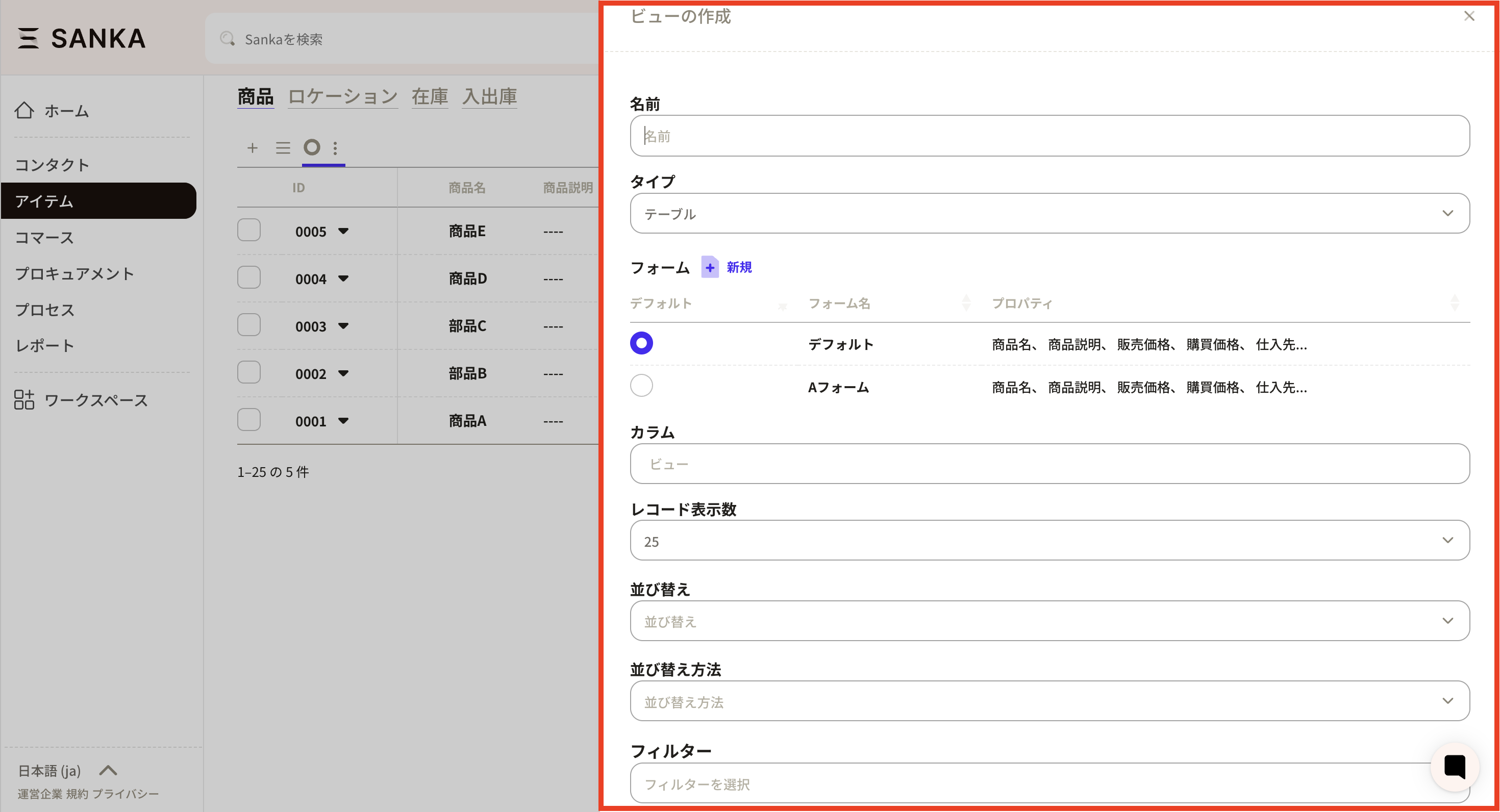Select the list view icon in the toolbar

click(x=283, y=148)
